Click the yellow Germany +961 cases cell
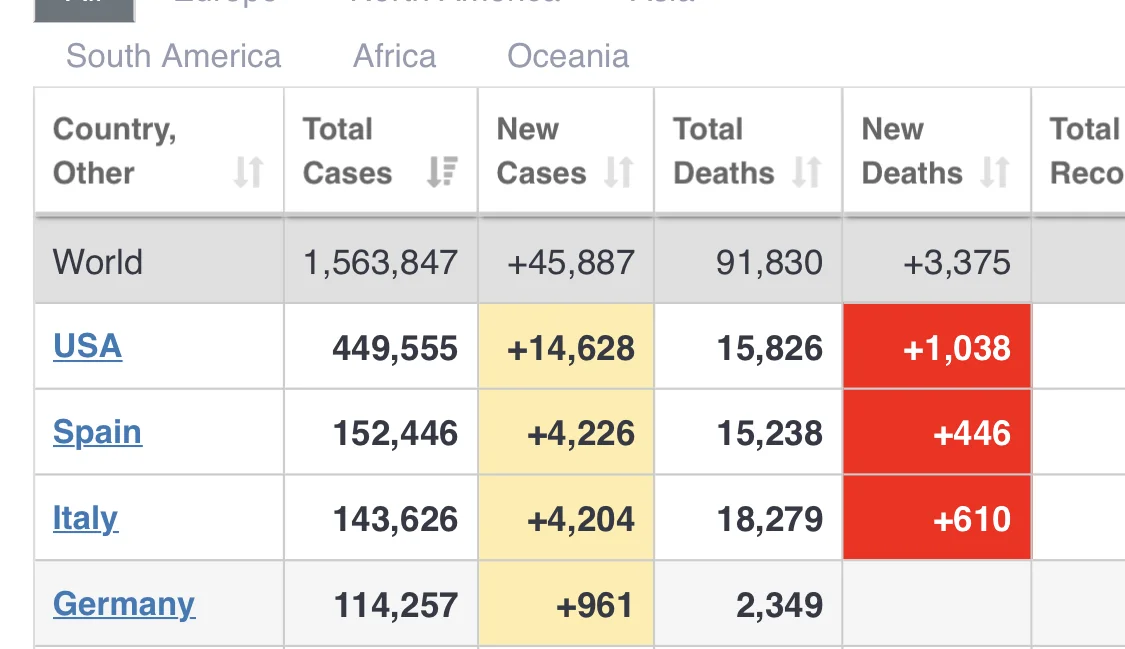Viewport: 1125px width, 649px height. [x=566, y=605]
